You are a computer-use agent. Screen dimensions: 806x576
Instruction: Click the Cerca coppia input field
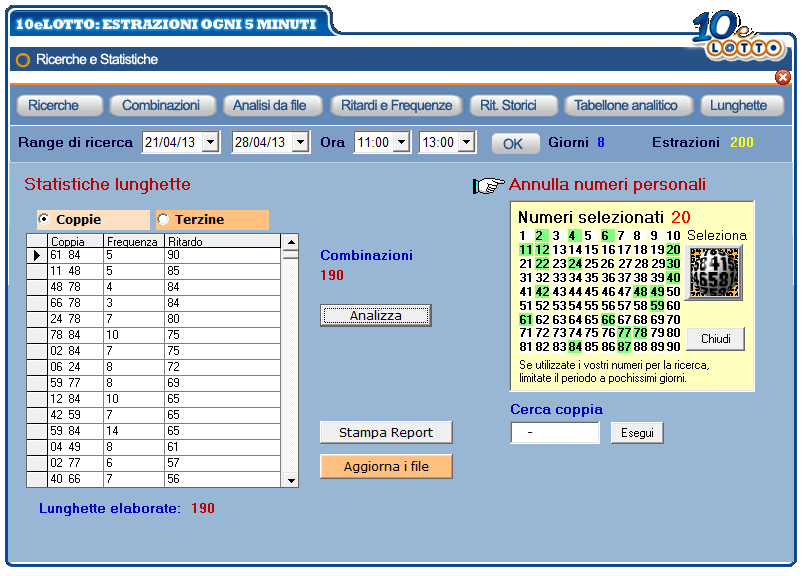(x=555, y=433)
